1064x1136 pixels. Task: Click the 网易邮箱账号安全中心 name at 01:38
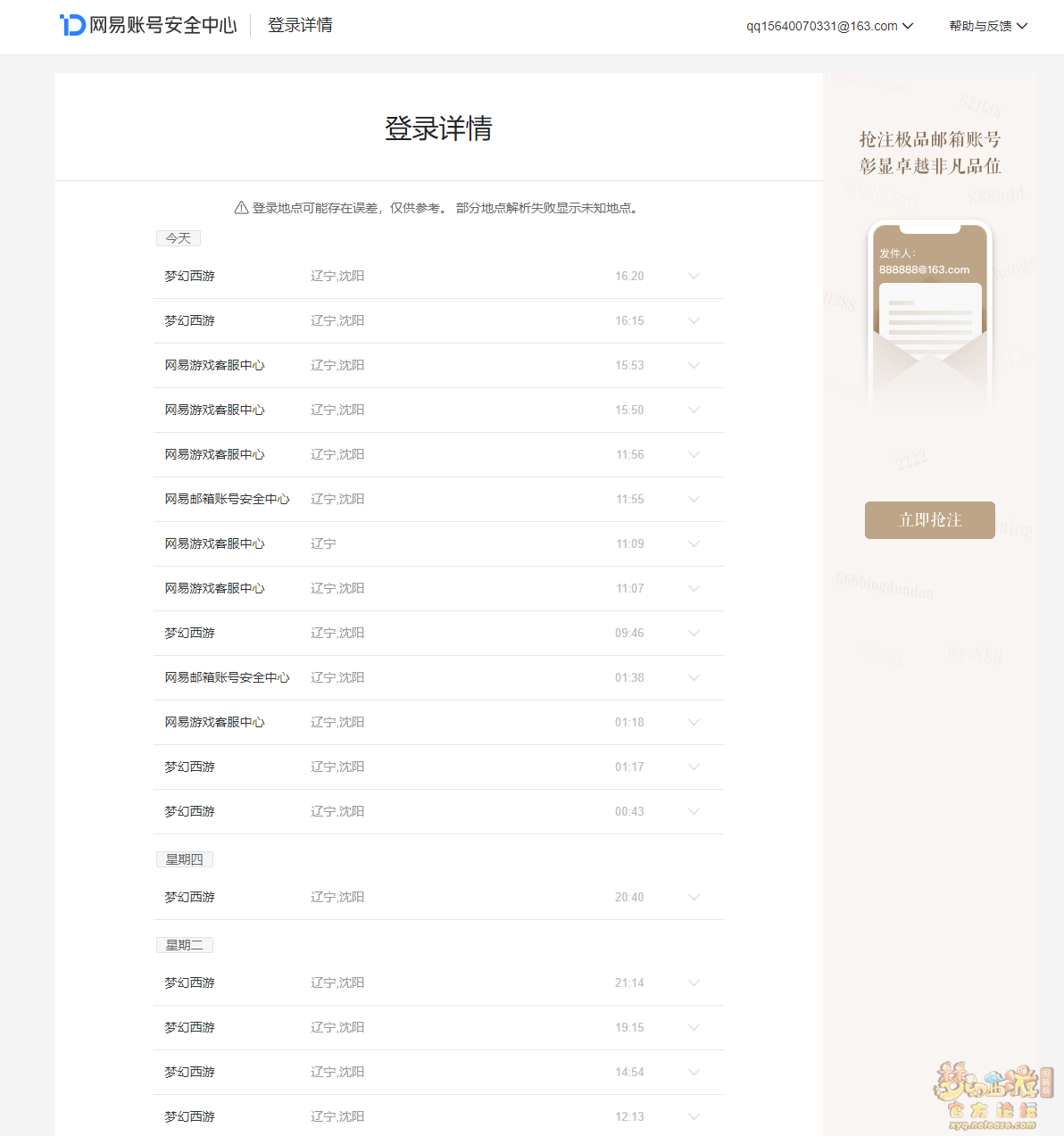click(227, 678)
